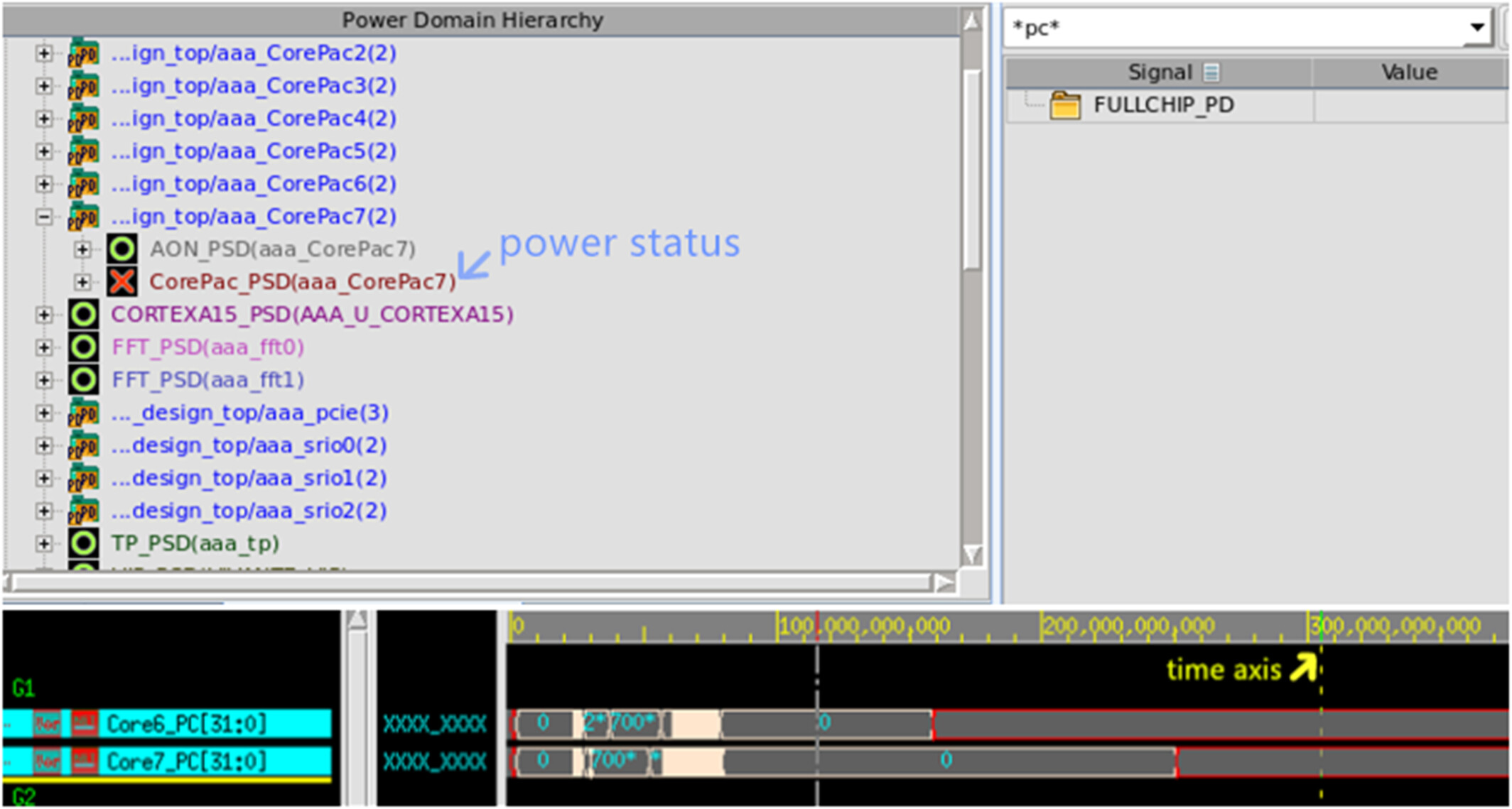Click waveform signal pane scroll-up arrow

coord(357,621)
